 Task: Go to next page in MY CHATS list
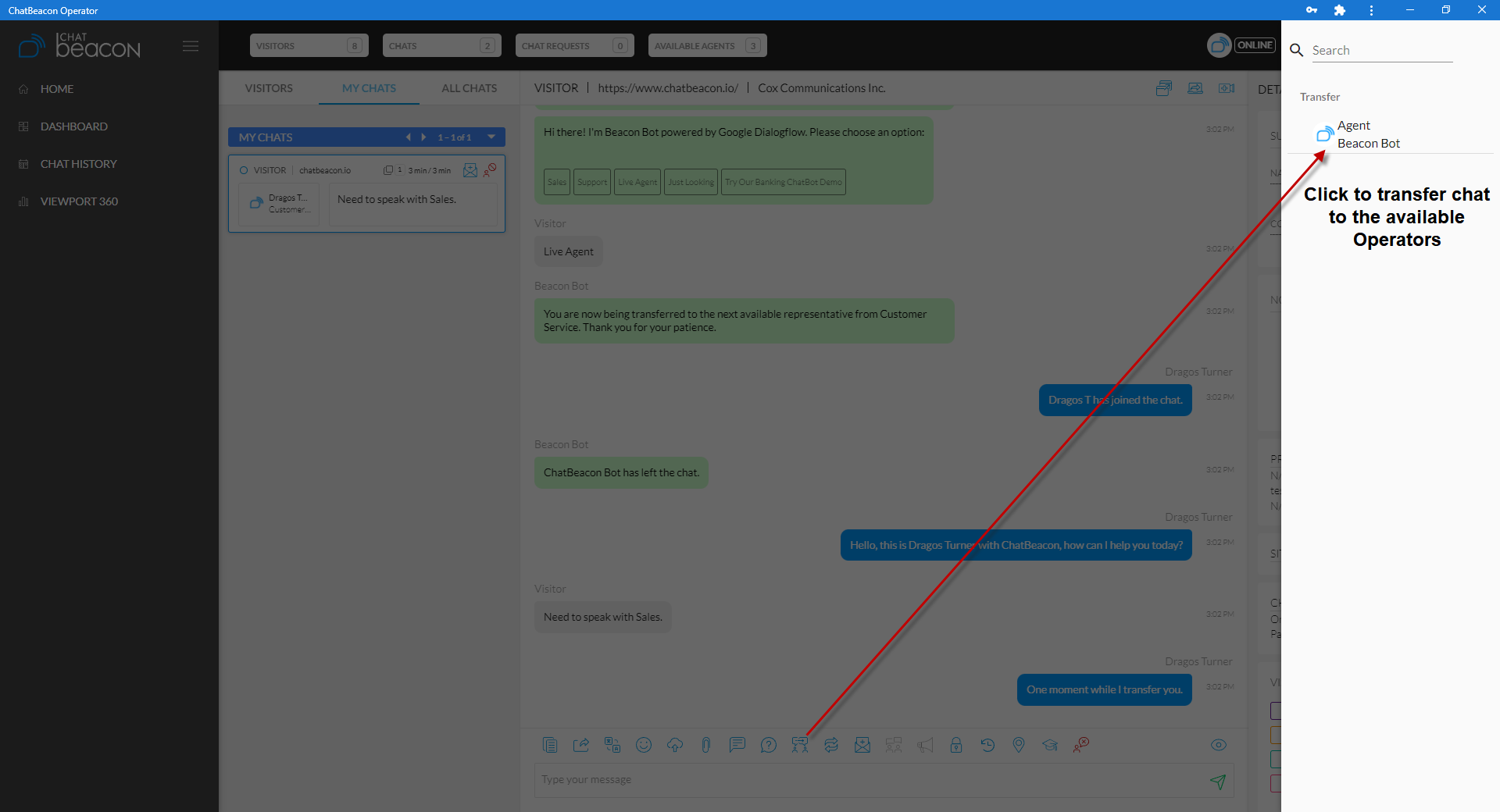click(x=424, y=137)
